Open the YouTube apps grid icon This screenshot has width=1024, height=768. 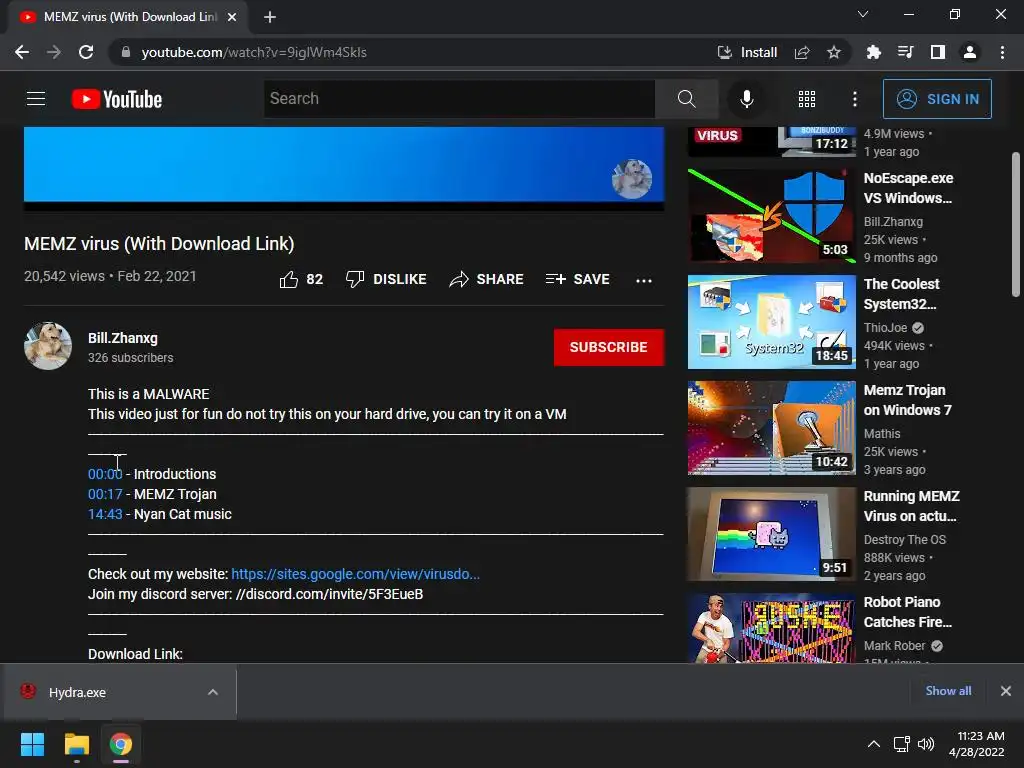point(807,99)
